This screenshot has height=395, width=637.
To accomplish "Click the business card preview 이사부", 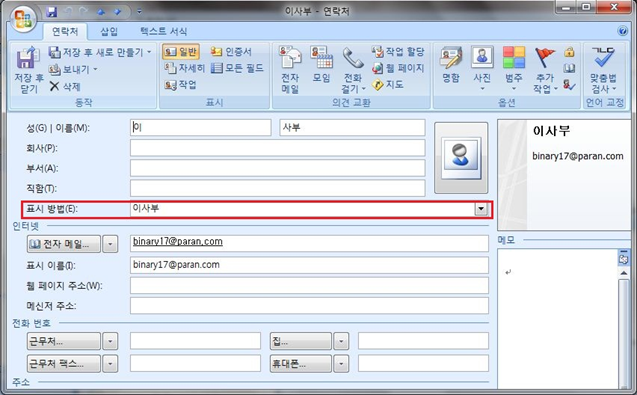I will (565, 175).
